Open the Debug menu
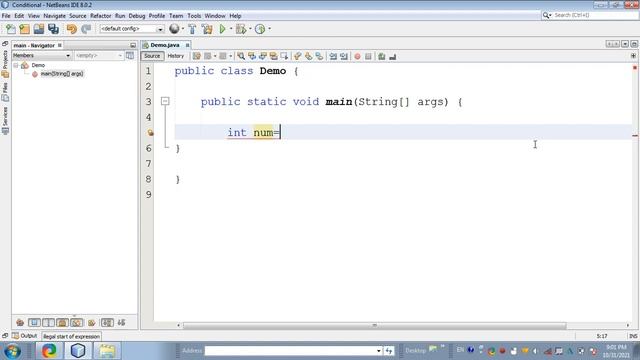This screenshot has height=360, width=640. [137, 16]
